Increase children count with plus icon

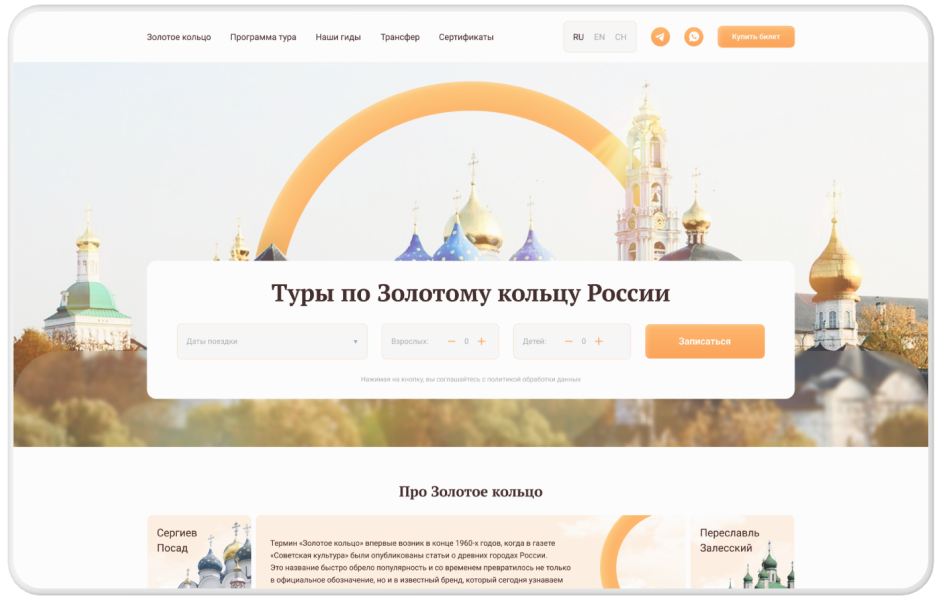tap(598, 341)
